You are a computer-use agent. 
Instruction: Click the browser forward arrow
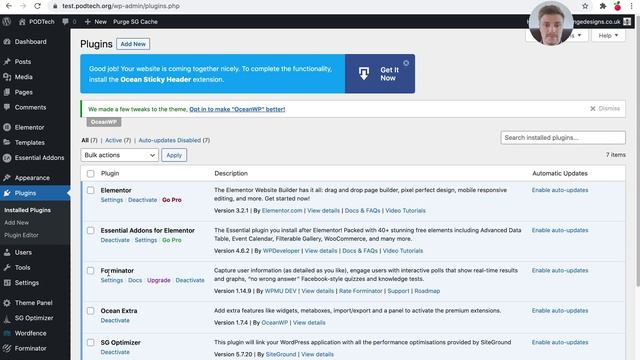[x=23, y=6]
